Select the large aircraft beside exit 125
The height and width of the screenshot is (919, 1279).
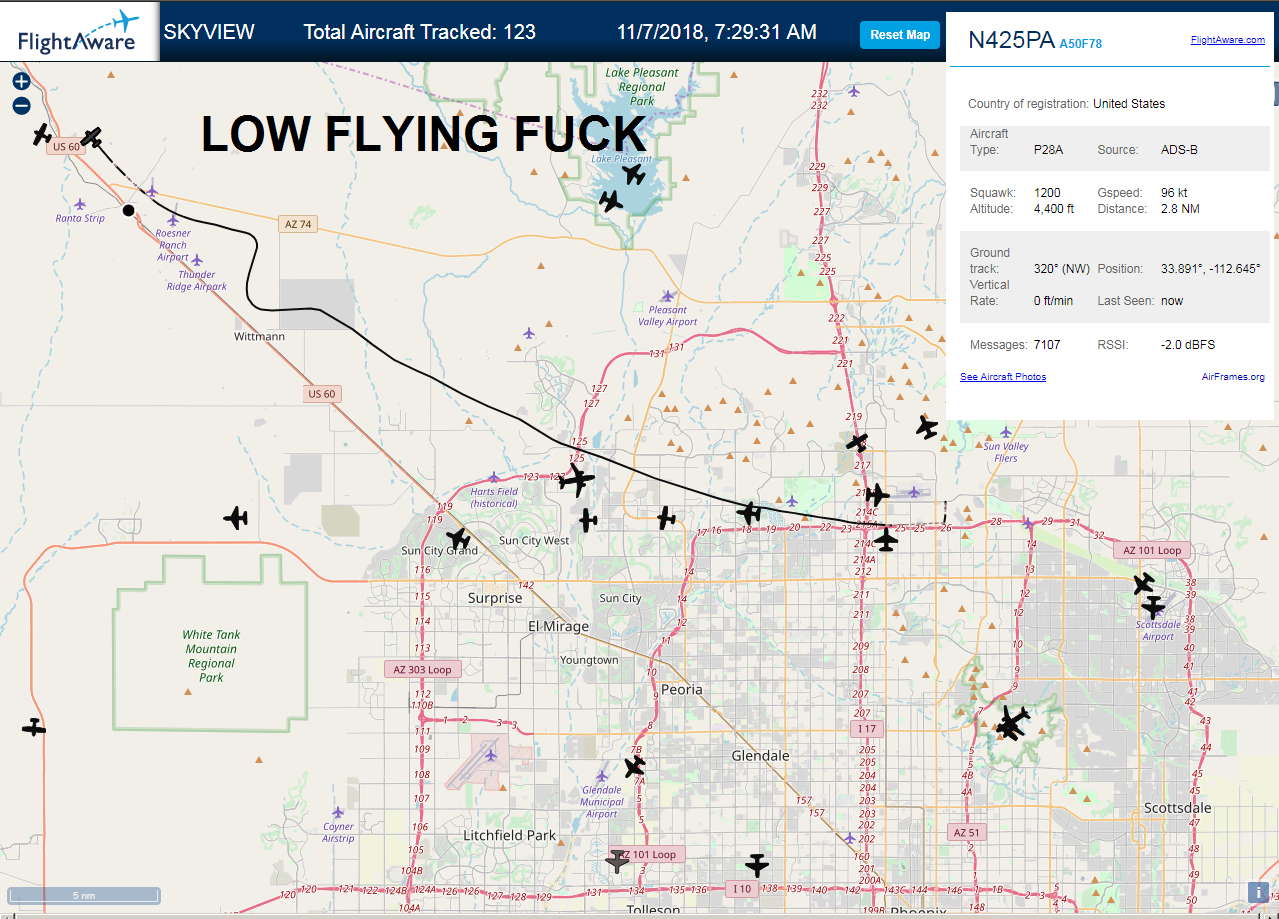576,481
